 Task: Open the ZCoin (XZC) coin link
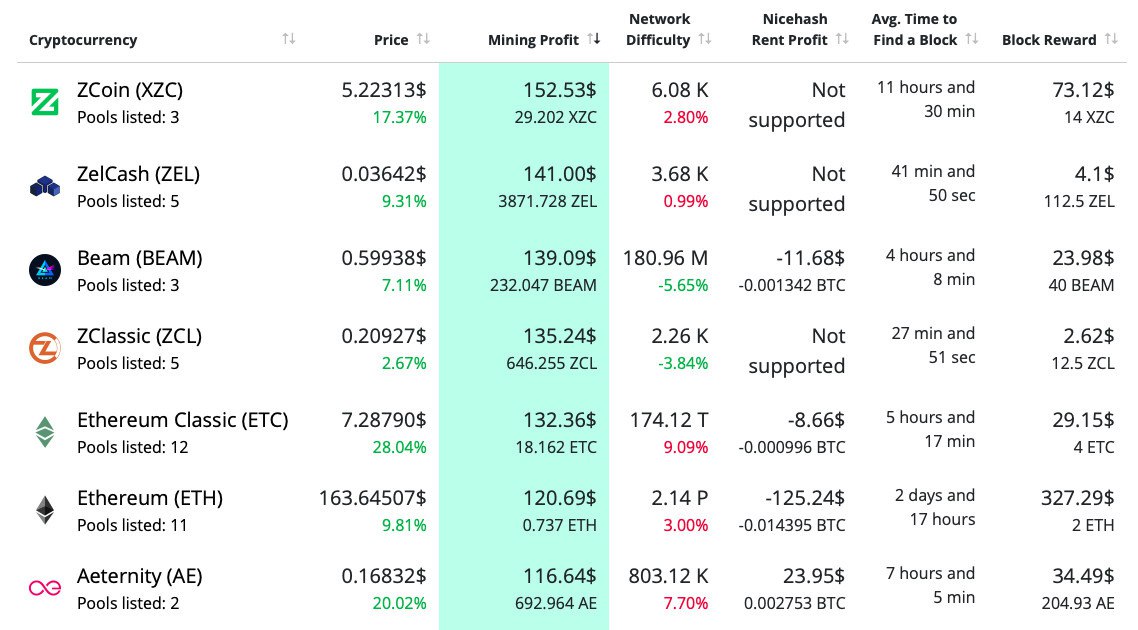coord(130,90)
